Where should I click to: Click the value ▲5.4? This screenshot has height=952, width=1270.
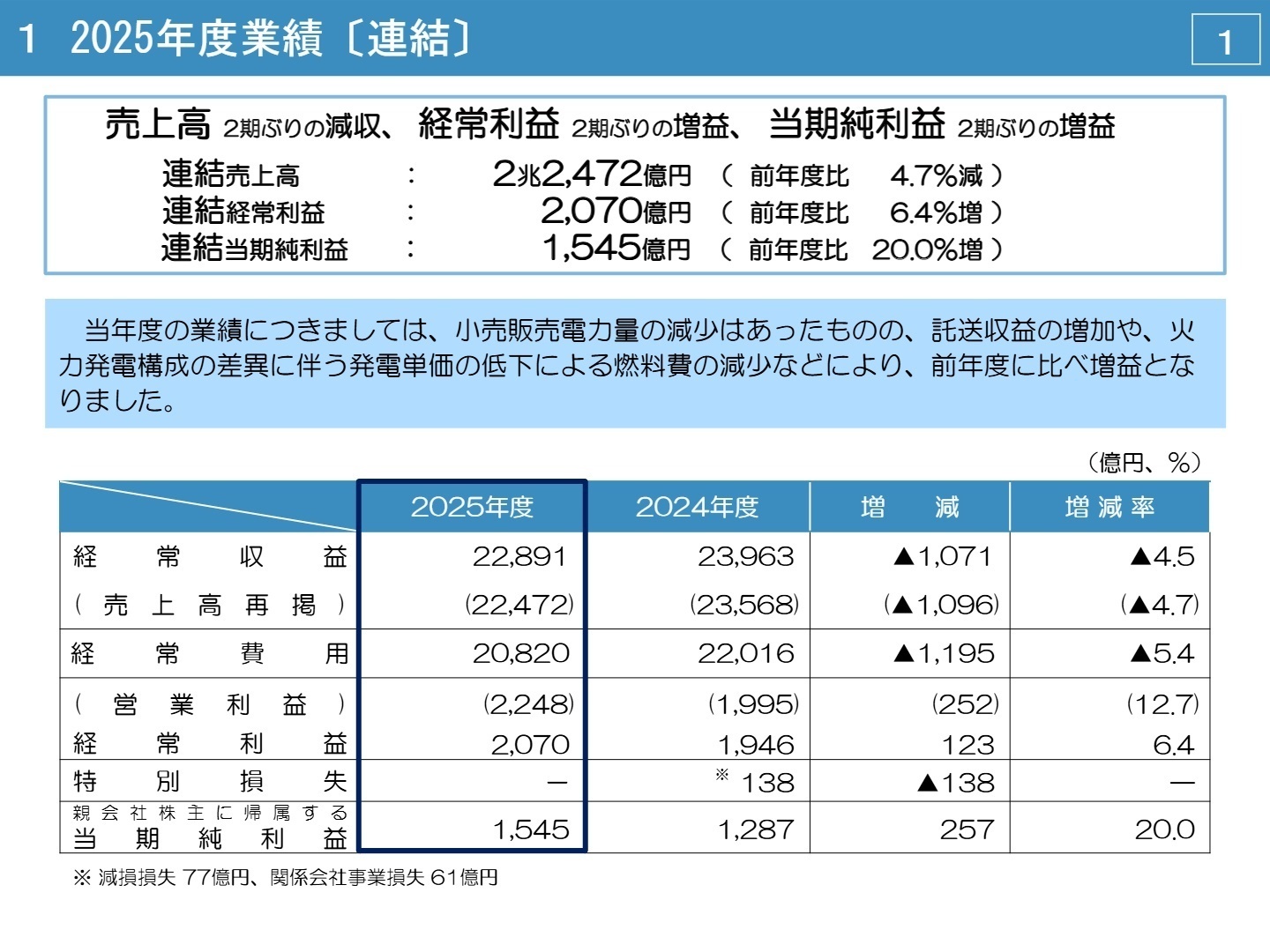tap(1162, 653)
